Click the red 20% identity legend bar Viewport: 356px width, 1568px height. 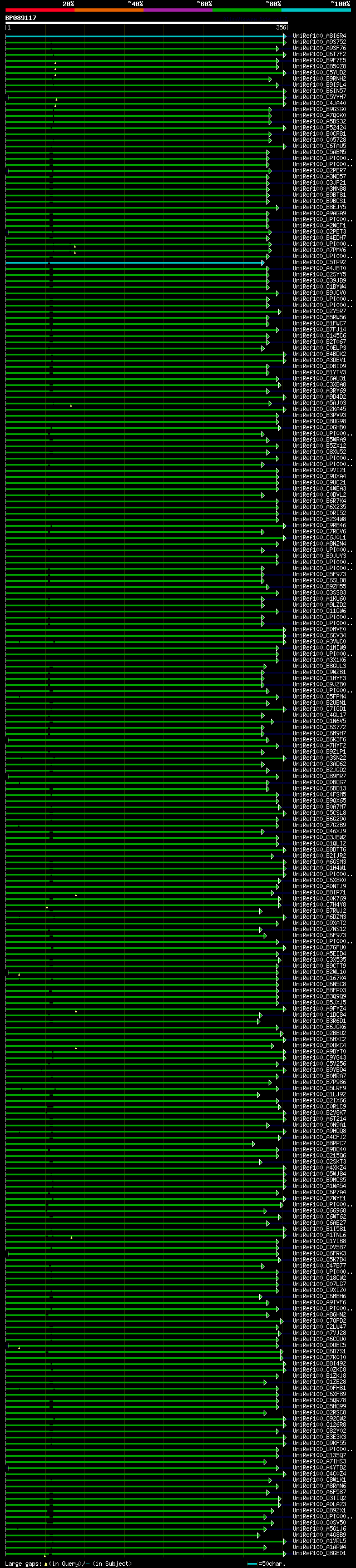pos(39,10)
